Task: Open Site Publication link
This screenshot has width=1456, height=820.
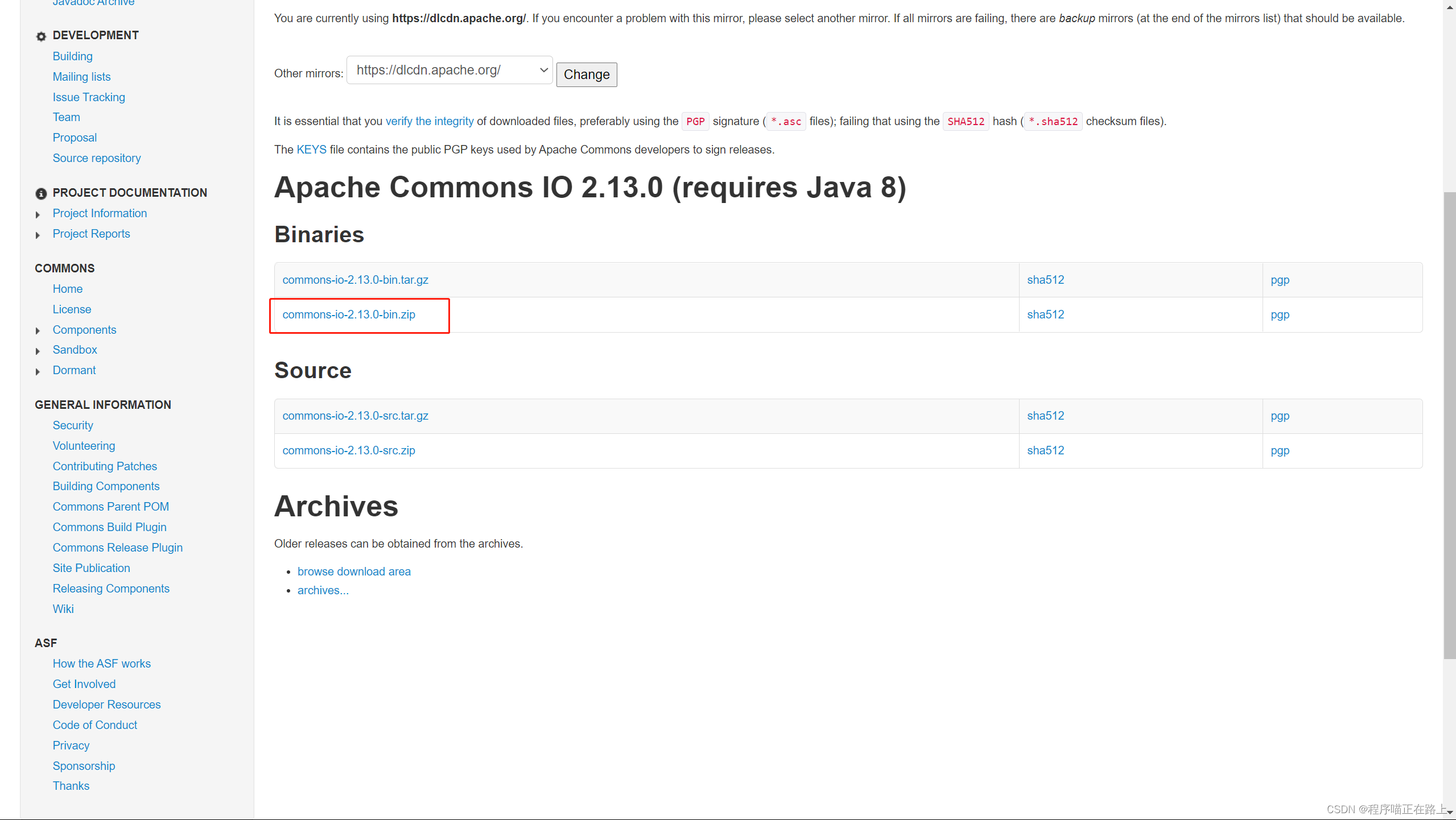Action: pos(91,568)
